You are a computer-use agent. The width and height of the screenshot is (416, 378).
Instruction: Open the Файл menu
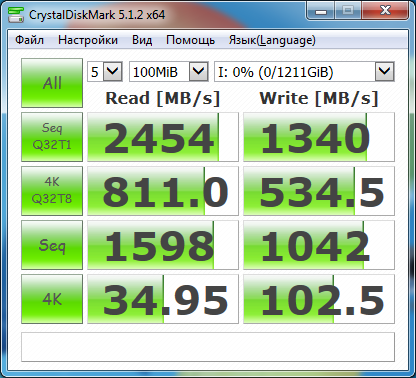point(29,40)
